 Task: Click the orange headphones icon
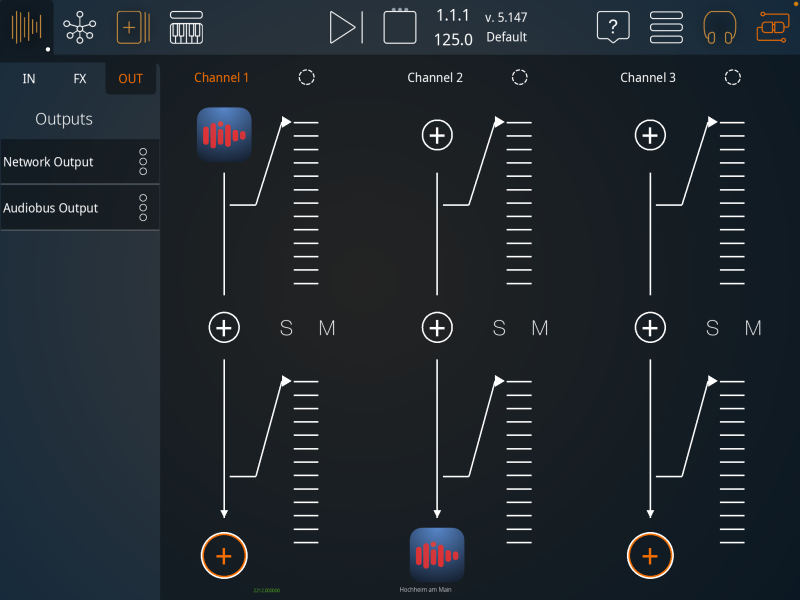click(719, 28)
